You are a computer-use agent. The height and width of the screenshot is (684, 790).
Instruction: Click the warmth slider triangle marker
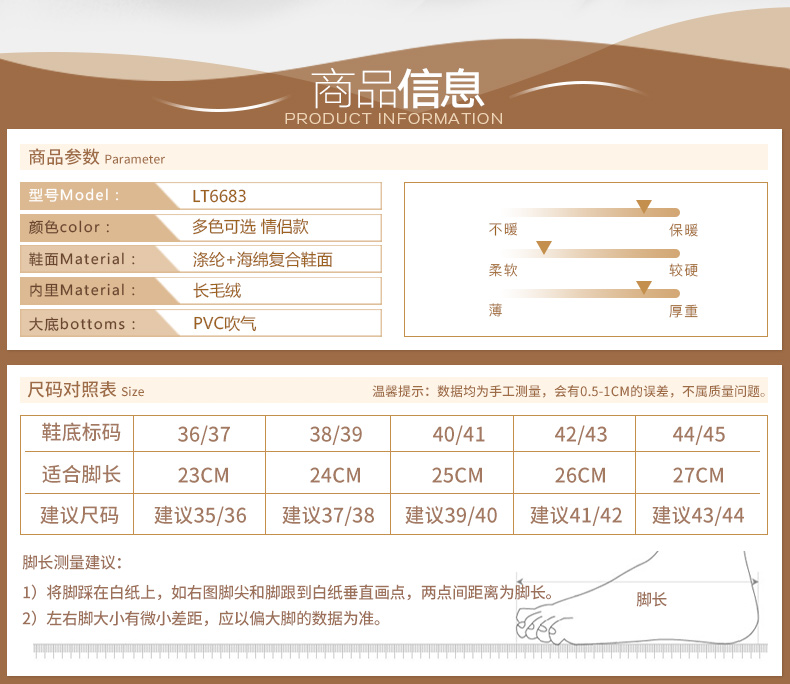click(643, 206)
